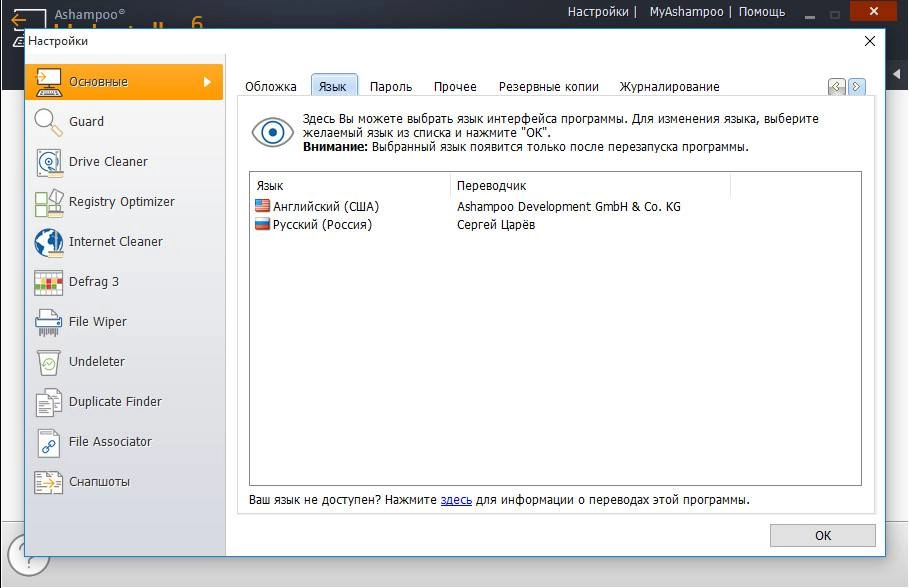This screenshot has width=909, height=588.
Task: Open MyAshampoo in main window header
Action: (686, 12)
